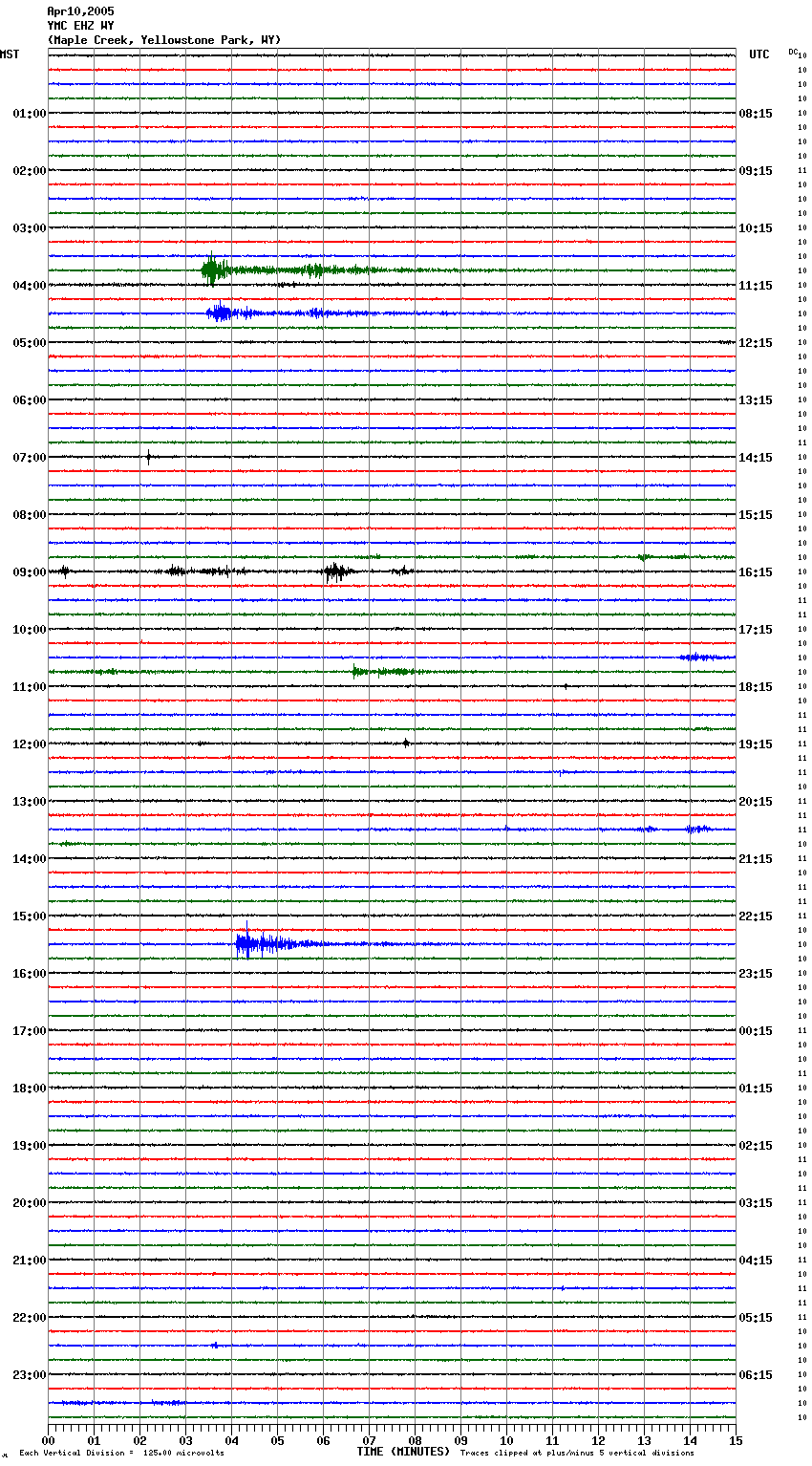Viewport: 812px width, 1466px height.
Task: Click the "DC" column header
Action: click(x=793, y=52)
